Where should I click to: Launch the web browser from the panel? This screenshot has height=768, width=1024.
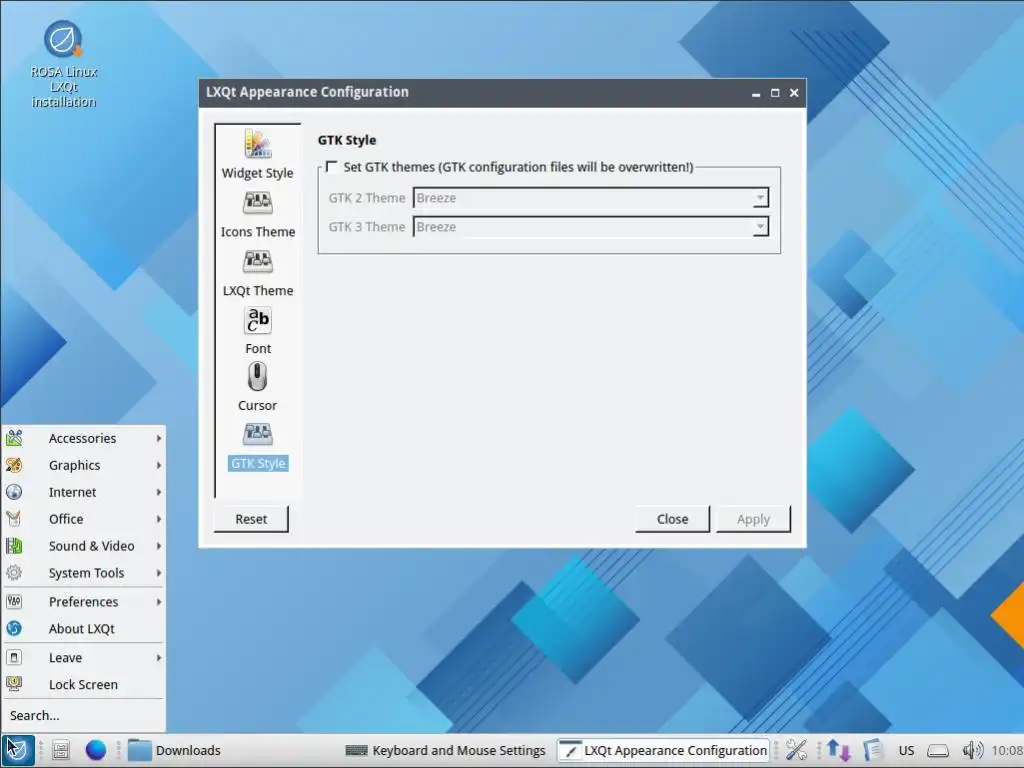pyautogui.click(x=95, y=750)
